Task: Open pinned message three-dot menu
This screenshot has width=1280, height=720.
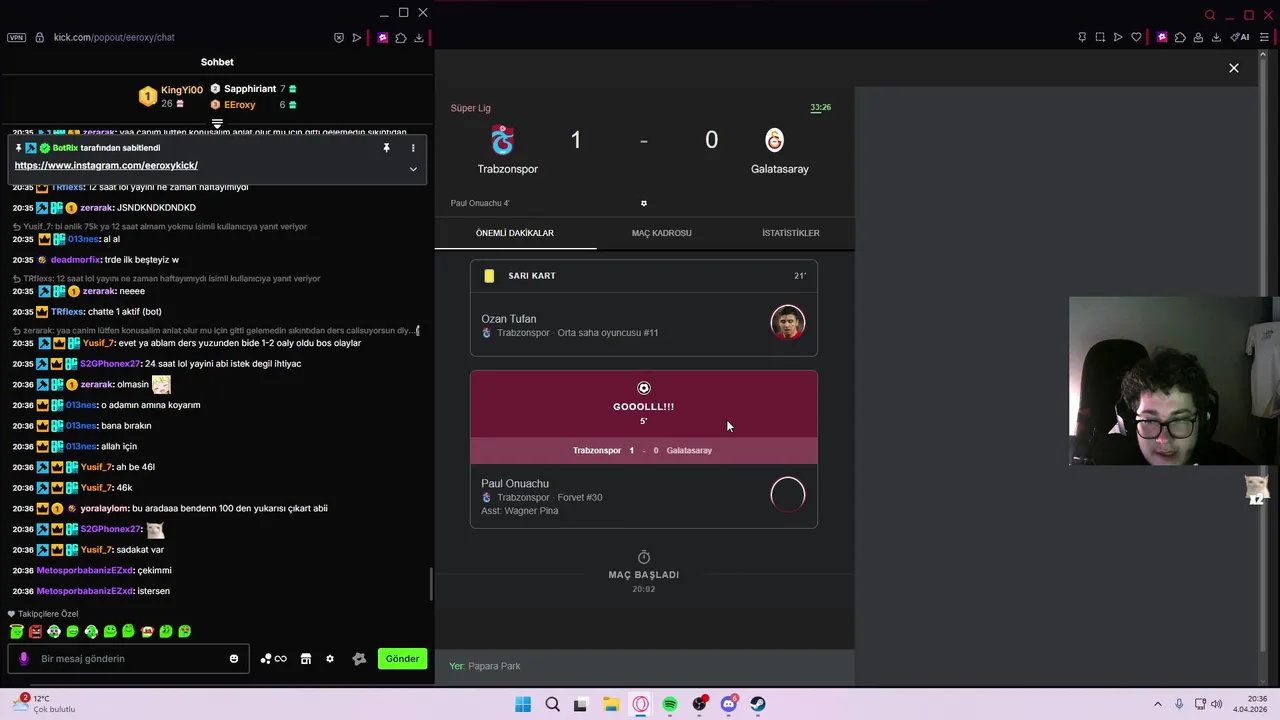Action: pos(413,148)
